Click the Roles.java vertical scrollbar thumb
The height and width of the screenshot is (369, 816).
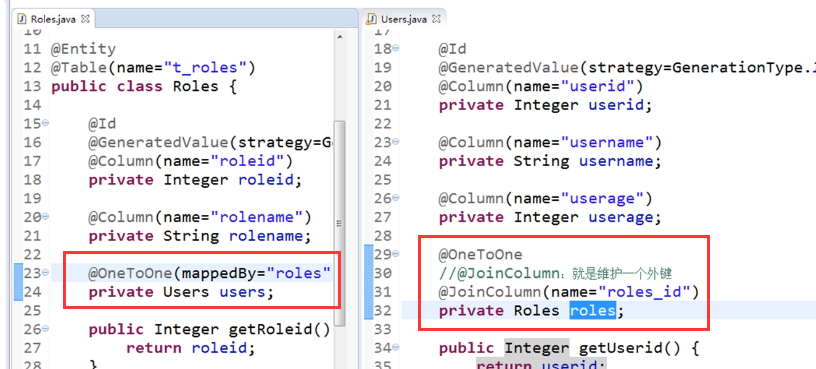pos(339,223)
